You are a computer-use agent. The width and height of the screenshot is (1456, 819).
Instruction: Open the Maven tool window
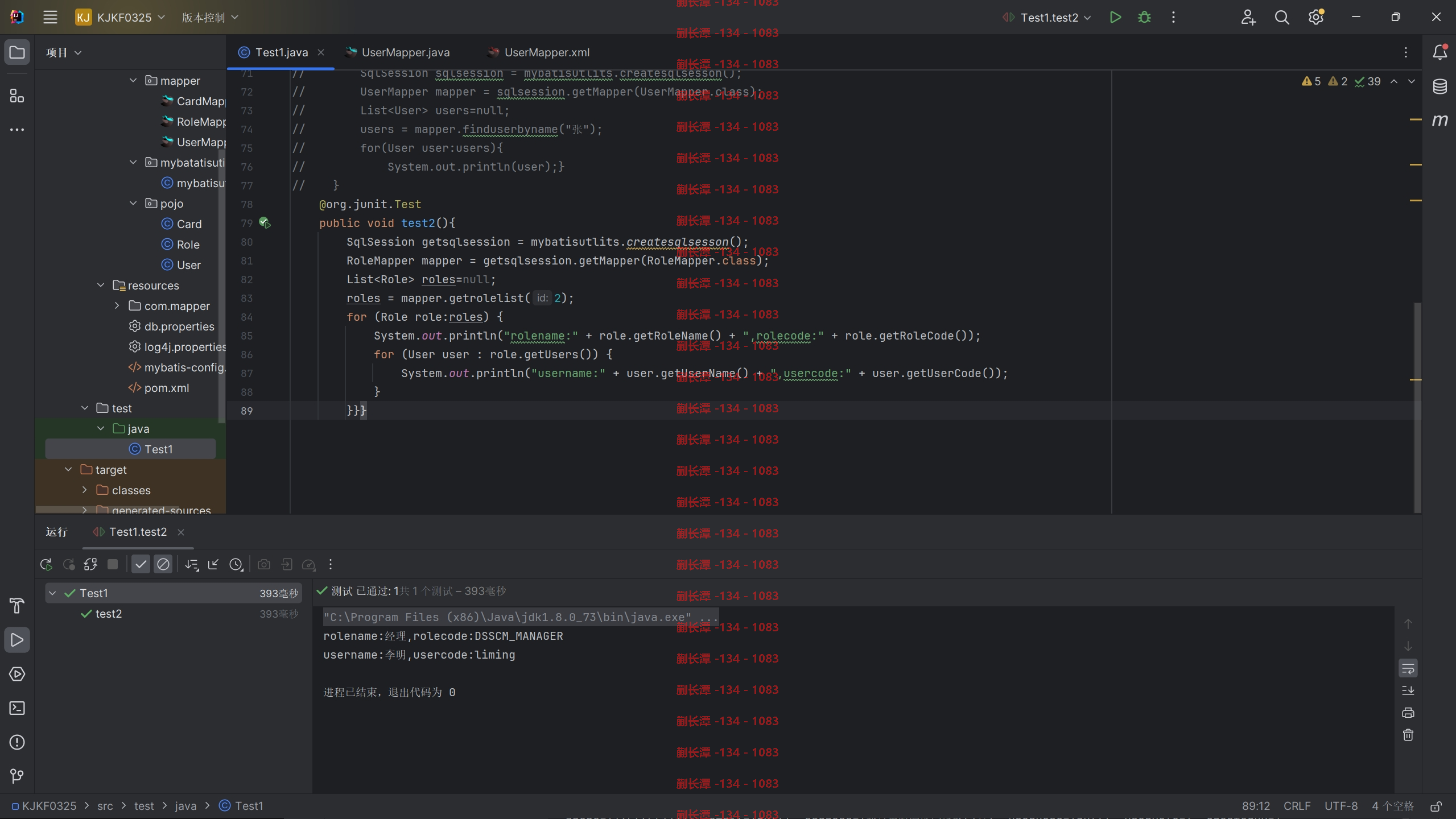point(1440,120)
